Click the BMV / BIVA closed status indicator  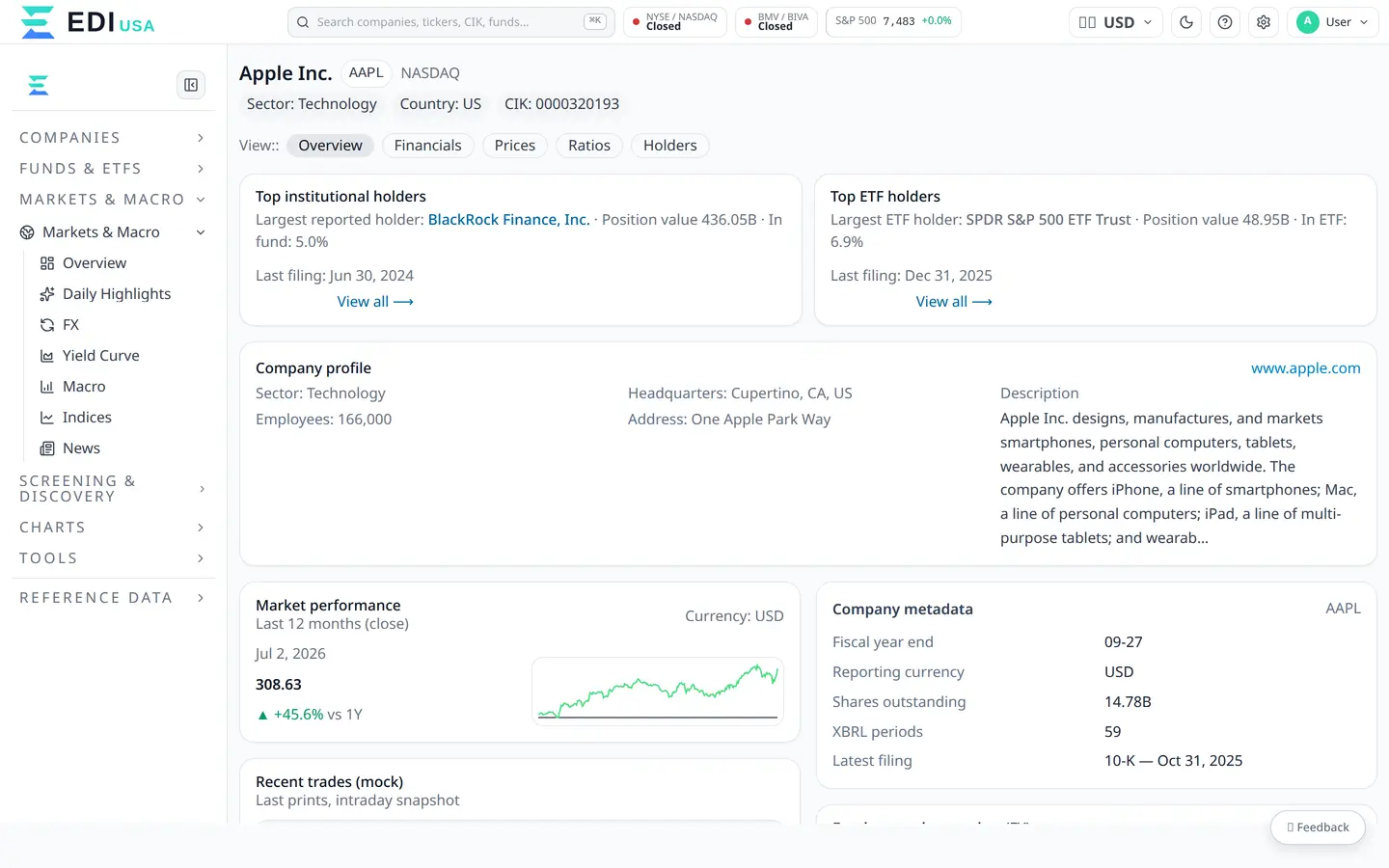pos(776,22)
